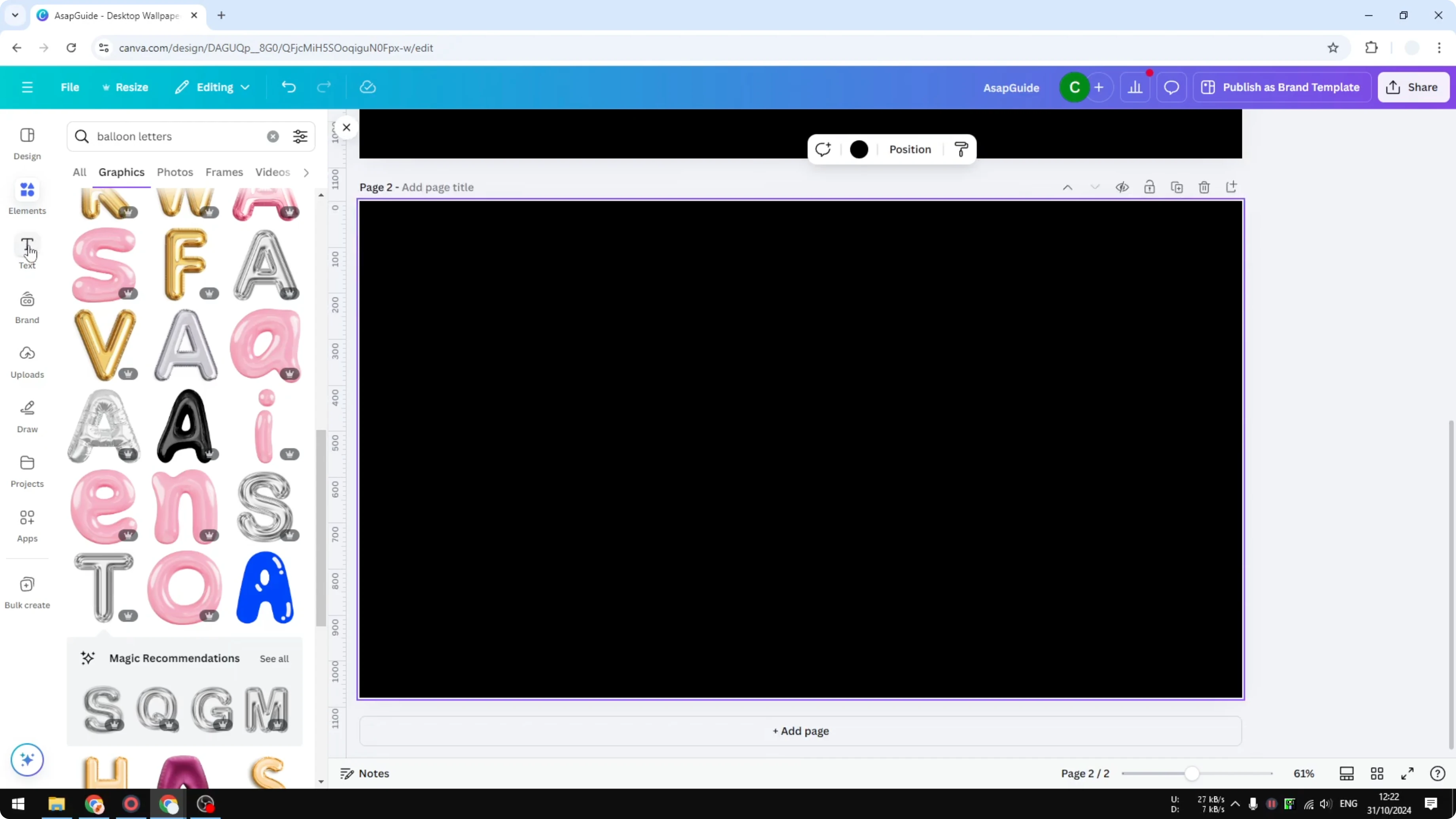
Task: Select the Elements panel in the sidebar
Action: [x=27, y=197]
